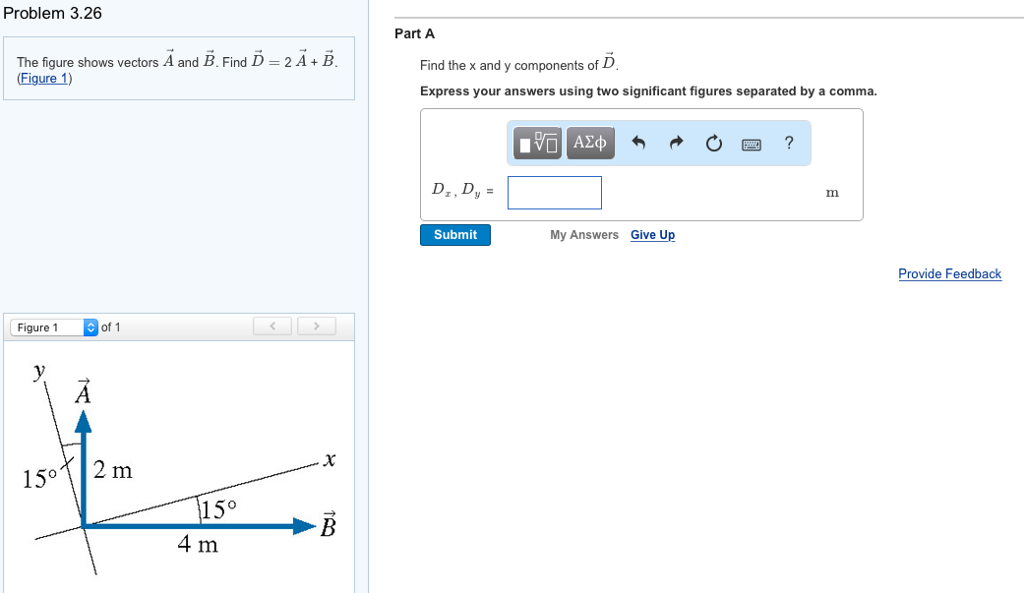
Task: Open the math templates palette icon
Action: 537,143
